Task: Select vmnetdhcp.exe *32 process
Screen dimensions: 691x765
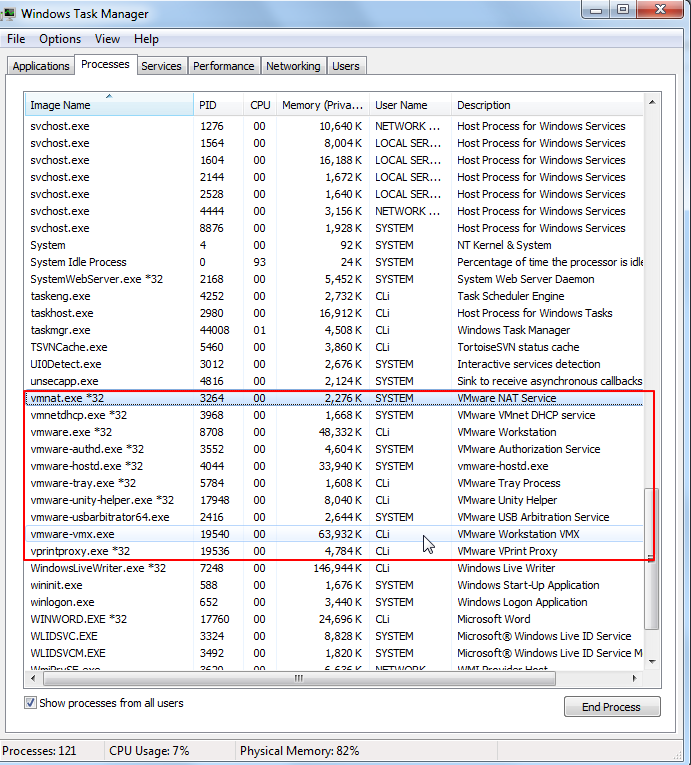Action: pos(334,415)
